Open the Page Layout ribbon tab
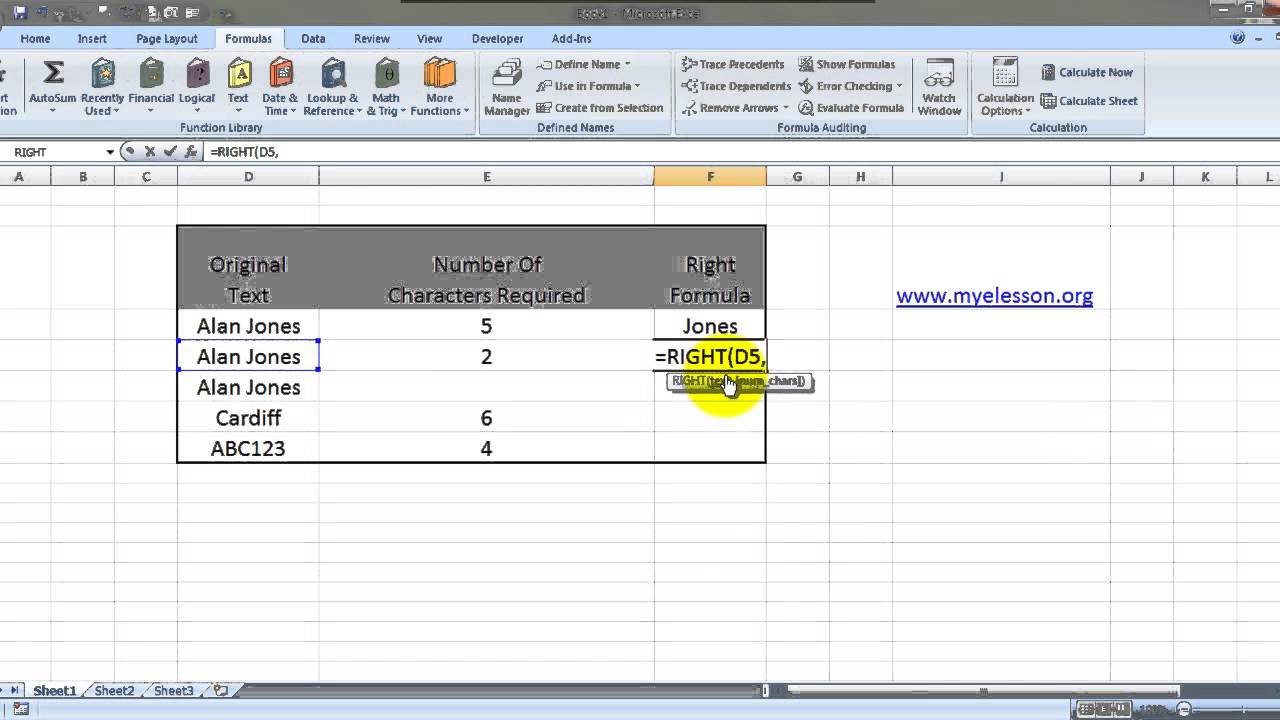 [167, 39]
